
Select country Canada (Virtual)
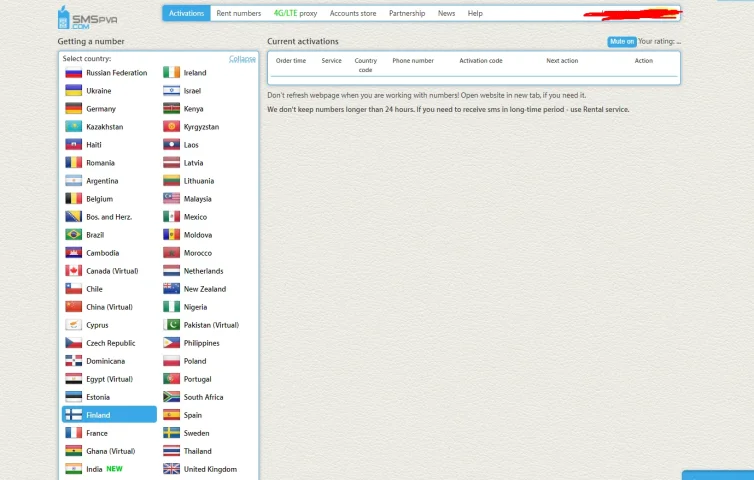pyautogui.click(x=112, y=271)
